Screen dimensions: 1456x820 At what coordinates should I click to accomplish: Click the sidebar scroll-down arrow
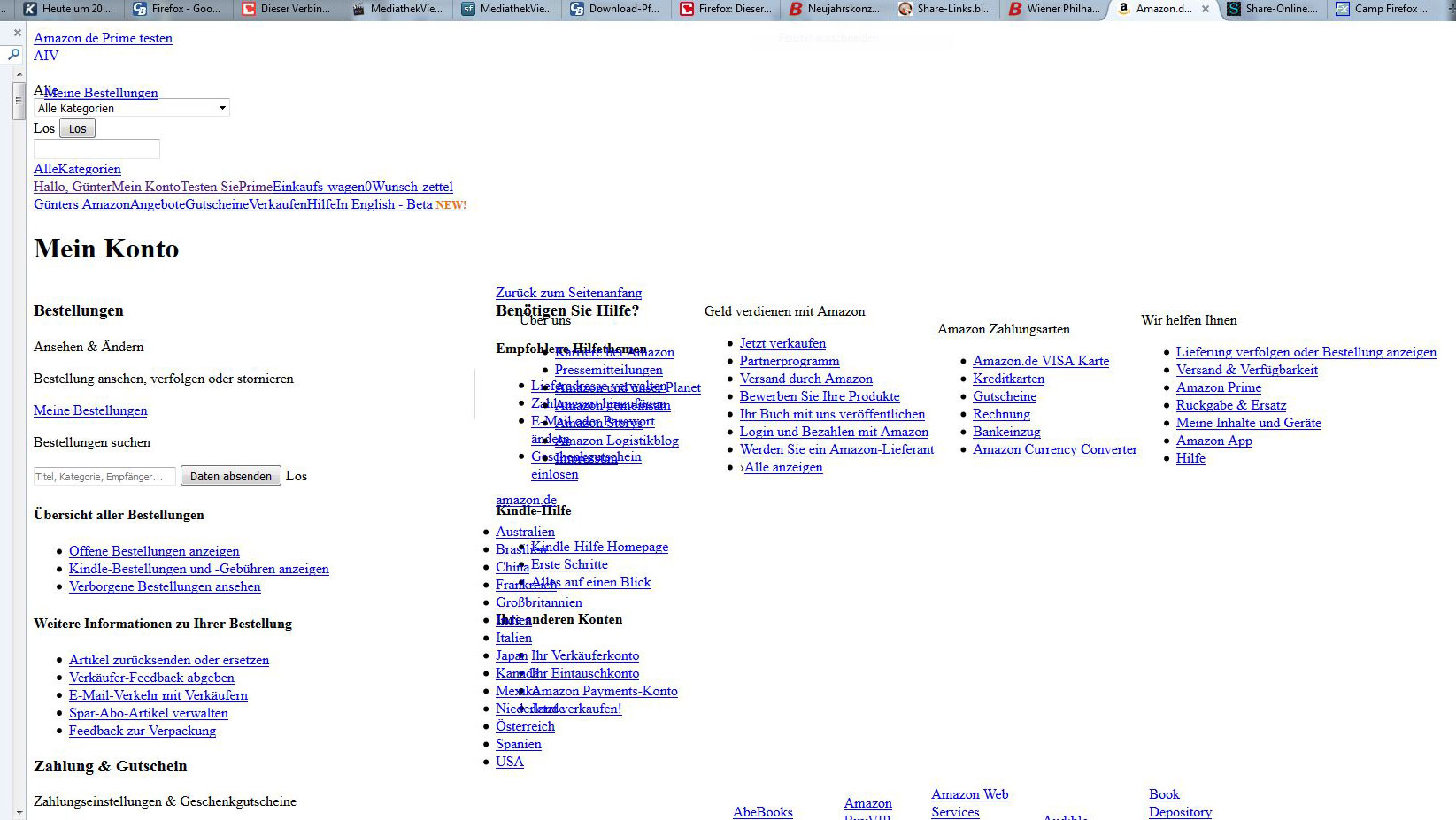pyautogui.click(x=19, y=811)
